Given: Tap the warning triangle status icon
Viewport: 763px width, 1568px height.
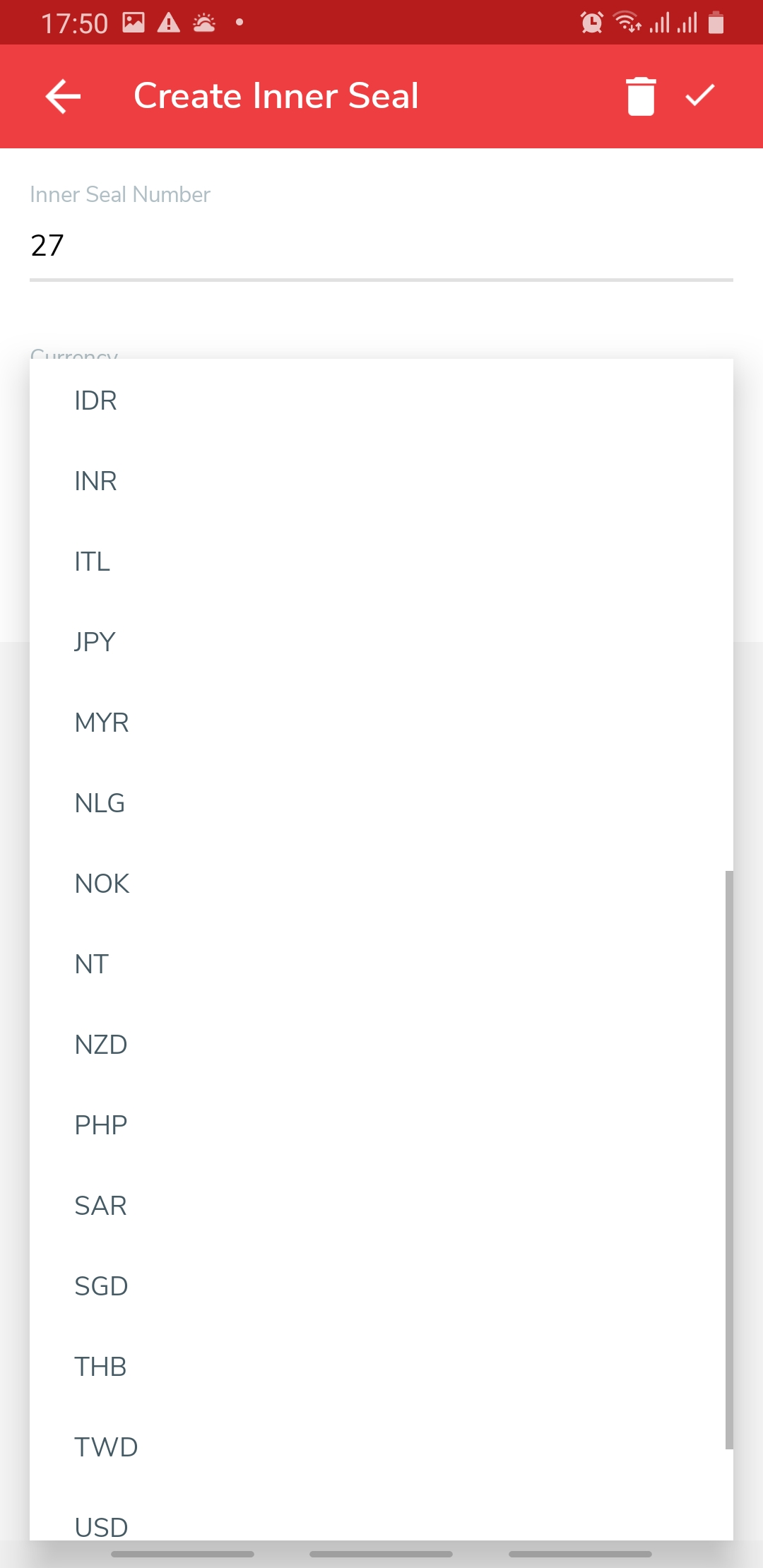Looking at the screenshot, I should (169, 23).
